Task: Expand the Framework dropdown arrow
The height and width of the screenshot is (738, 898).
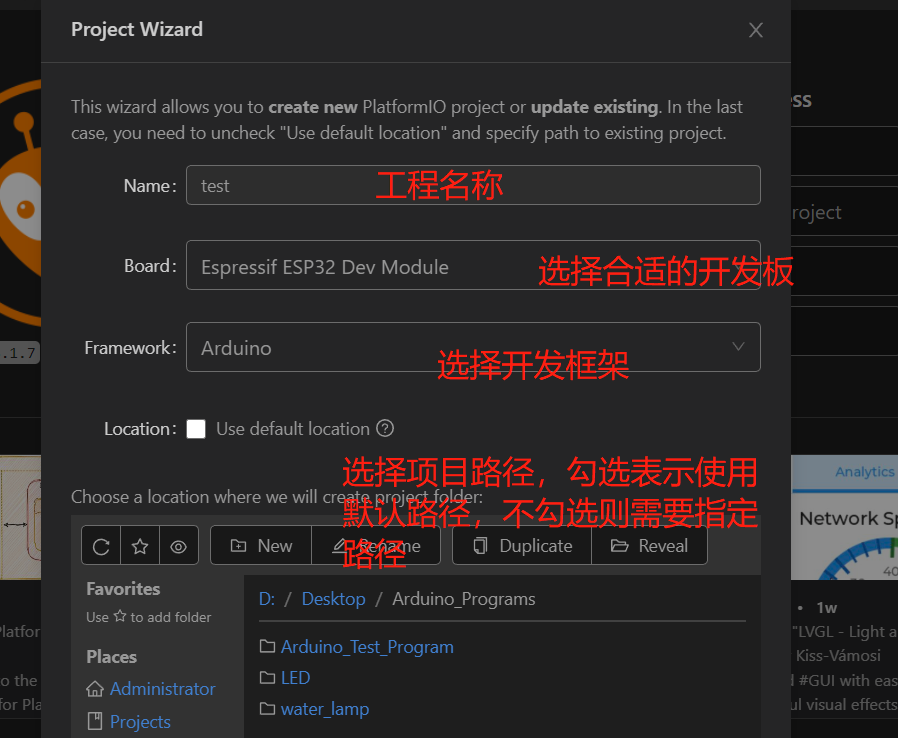Action: (738, 346)
